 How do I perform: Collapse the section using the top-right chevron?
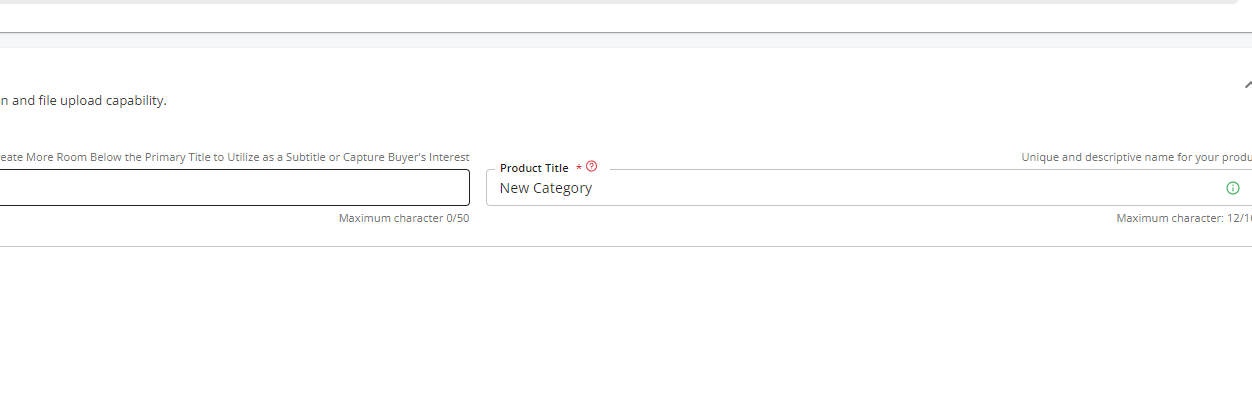click(1247, 86)
